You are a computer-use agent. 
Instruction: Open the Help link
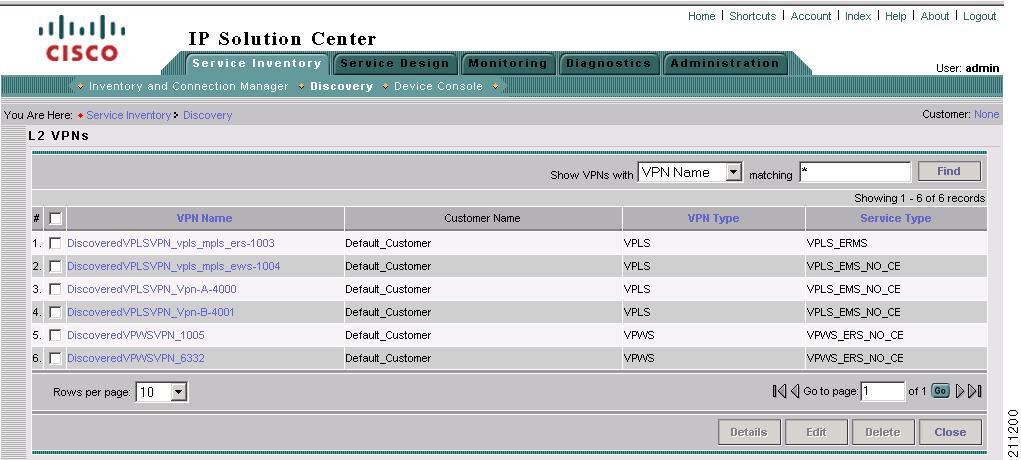[x=895, y=16]
